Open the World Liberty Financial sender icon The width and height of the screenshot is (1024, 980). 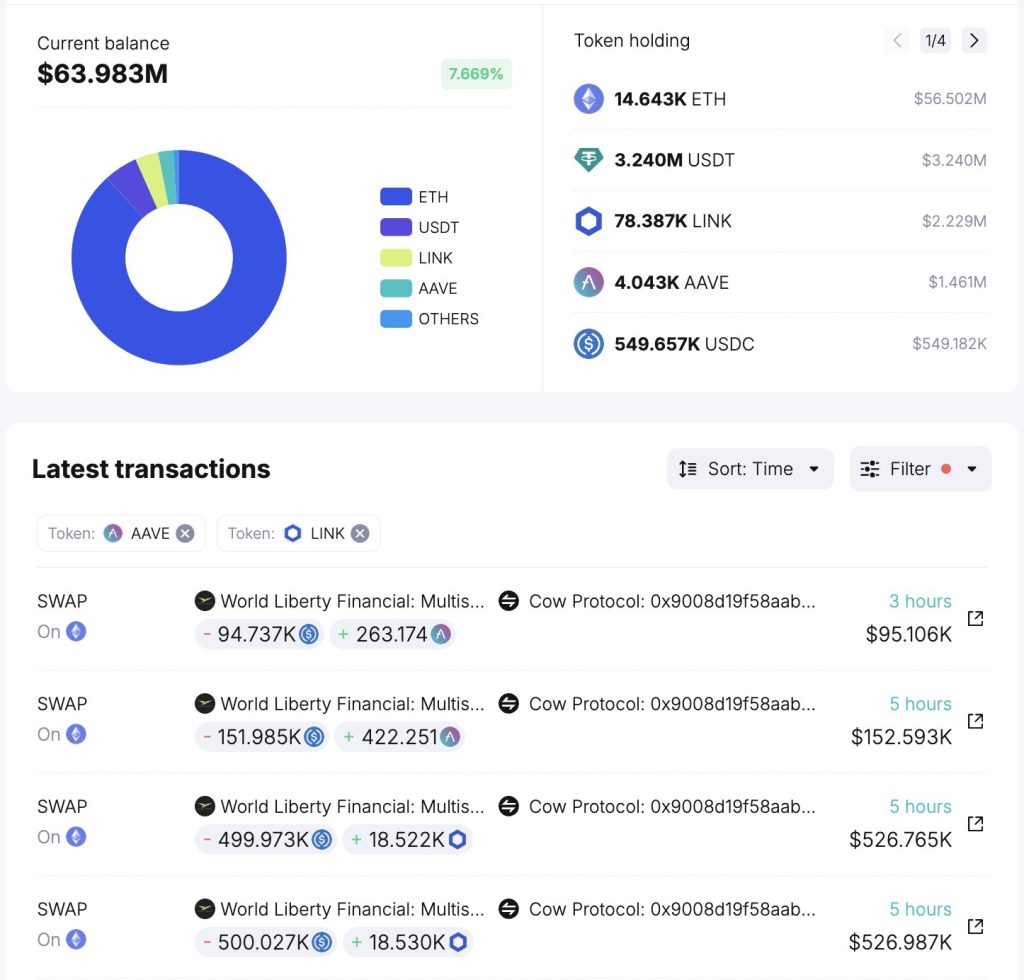[x=205, y=601]
